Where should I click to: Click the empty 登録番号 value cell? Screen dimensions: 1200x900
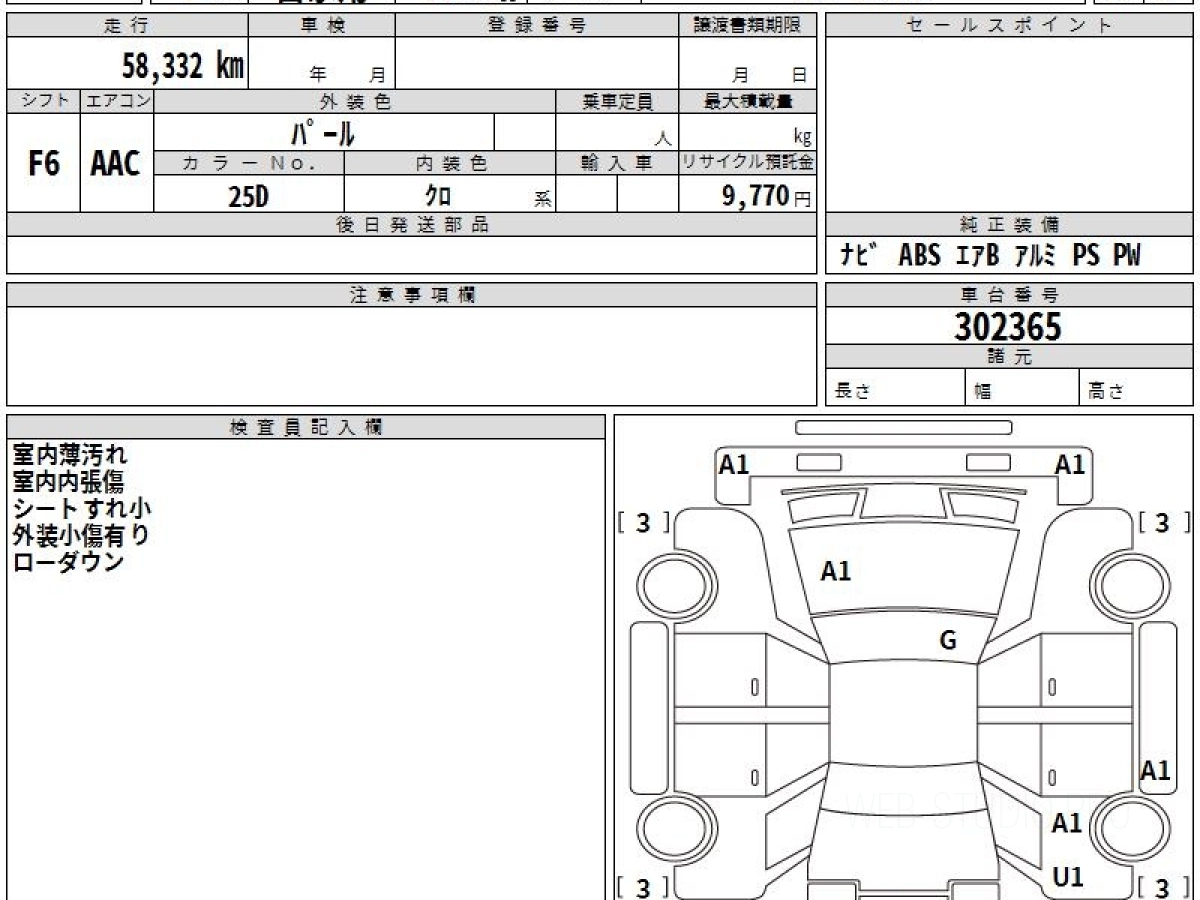pos(537,63)
